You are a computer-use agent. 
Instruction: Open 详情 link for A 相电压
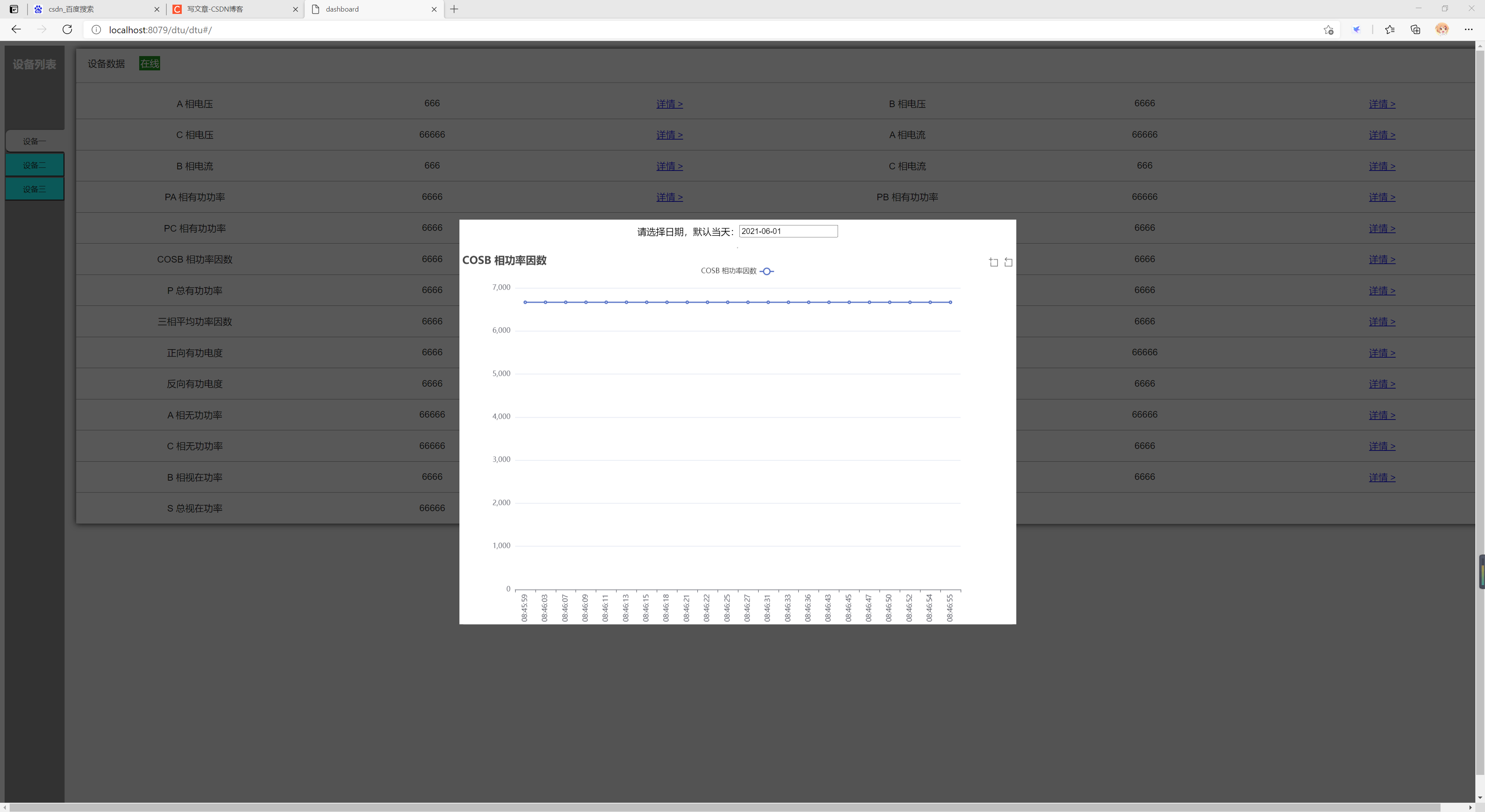669,104
